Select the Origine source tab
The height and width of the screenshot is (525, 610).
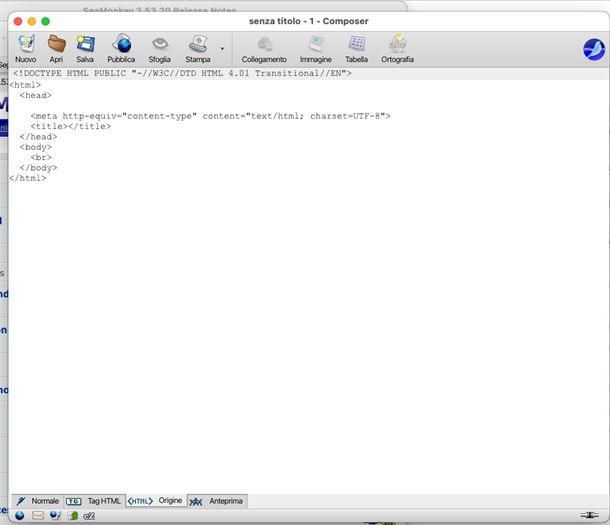pyautogui.click(x=156, y=500)
